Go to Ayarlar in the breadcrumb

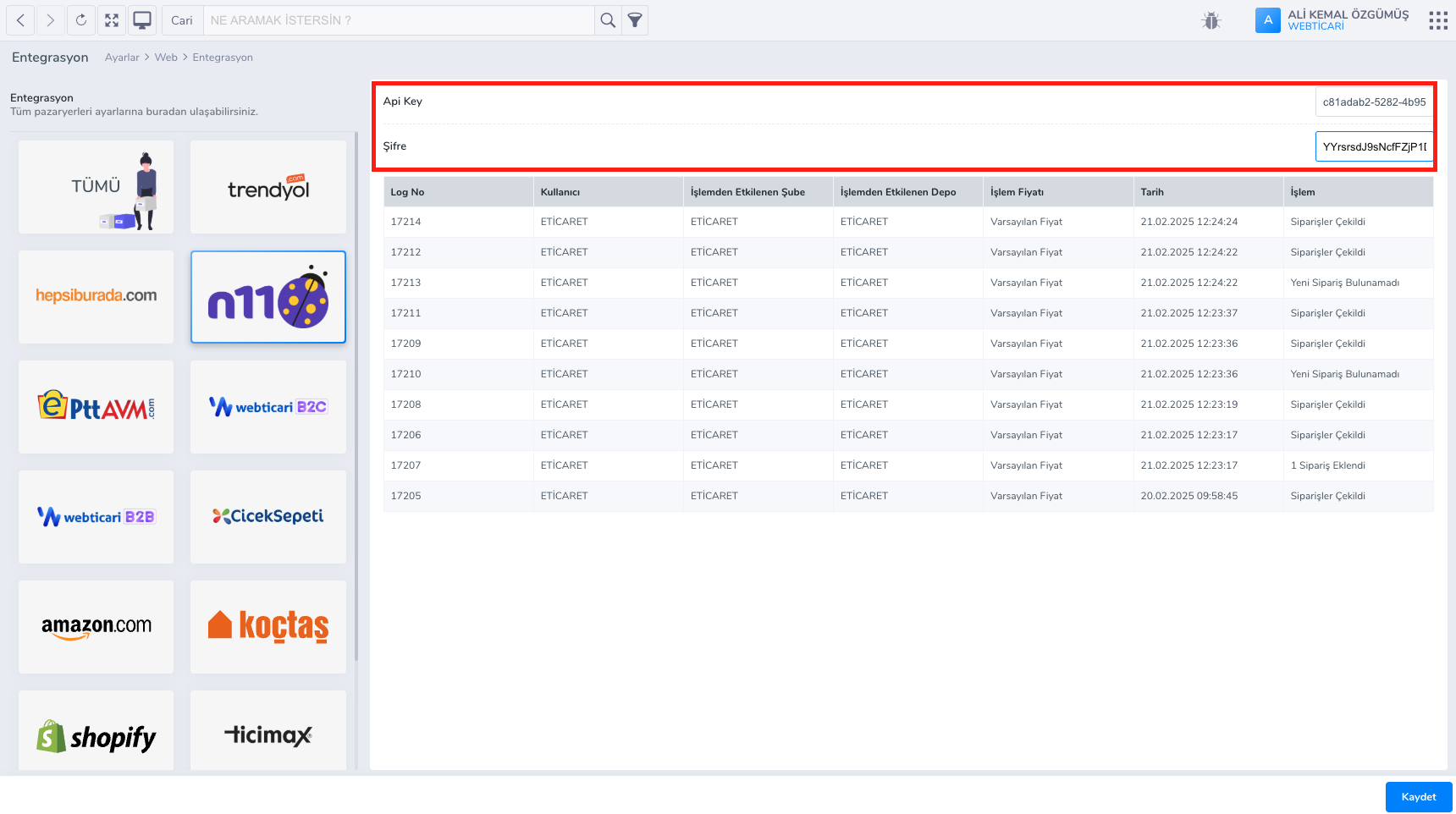pyautogui.click(x=122, y=58)
